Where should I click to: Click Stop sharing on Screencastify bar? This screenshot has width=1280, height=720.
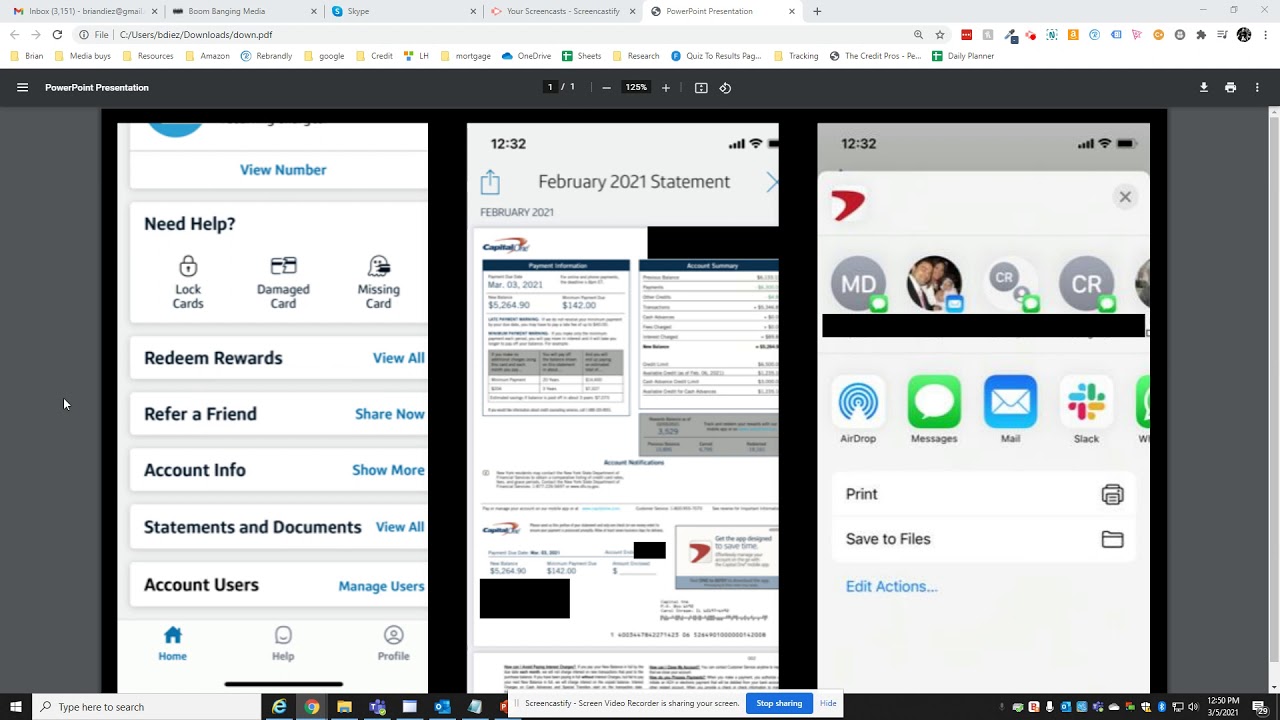[x=779, y=703]
